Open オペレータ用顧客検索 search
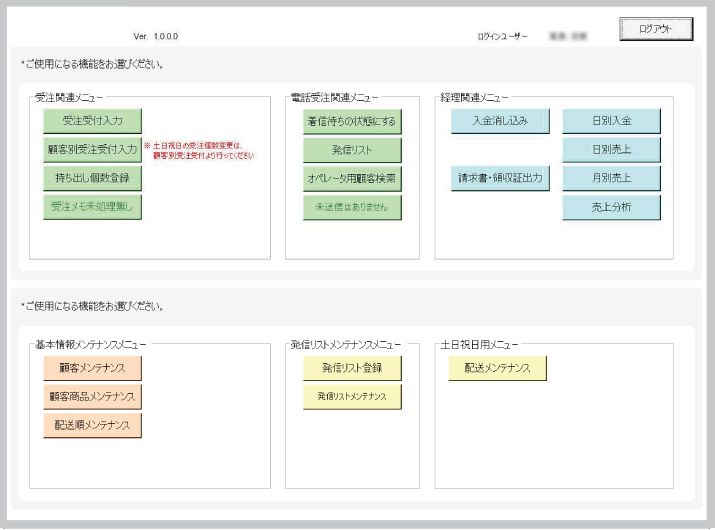Screen dimensions: 715x530 click(x=352, y=178)
